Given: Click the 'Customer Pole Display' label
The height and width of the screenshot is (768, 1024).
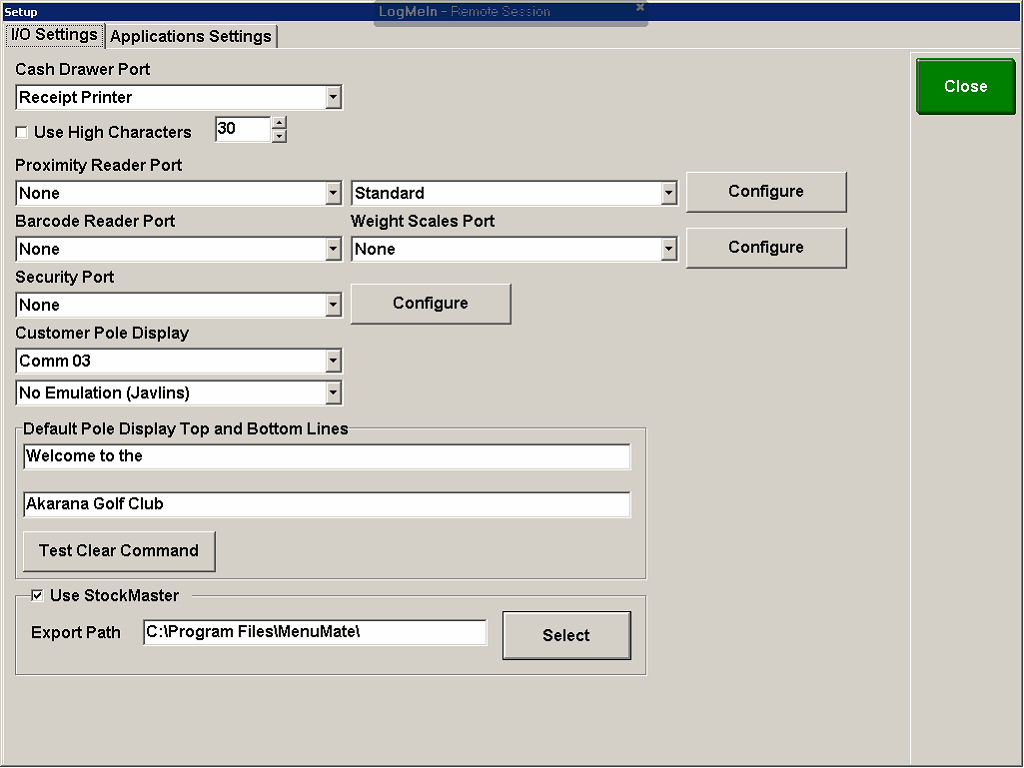Looking at the screenshot, I should click(102, 333).
